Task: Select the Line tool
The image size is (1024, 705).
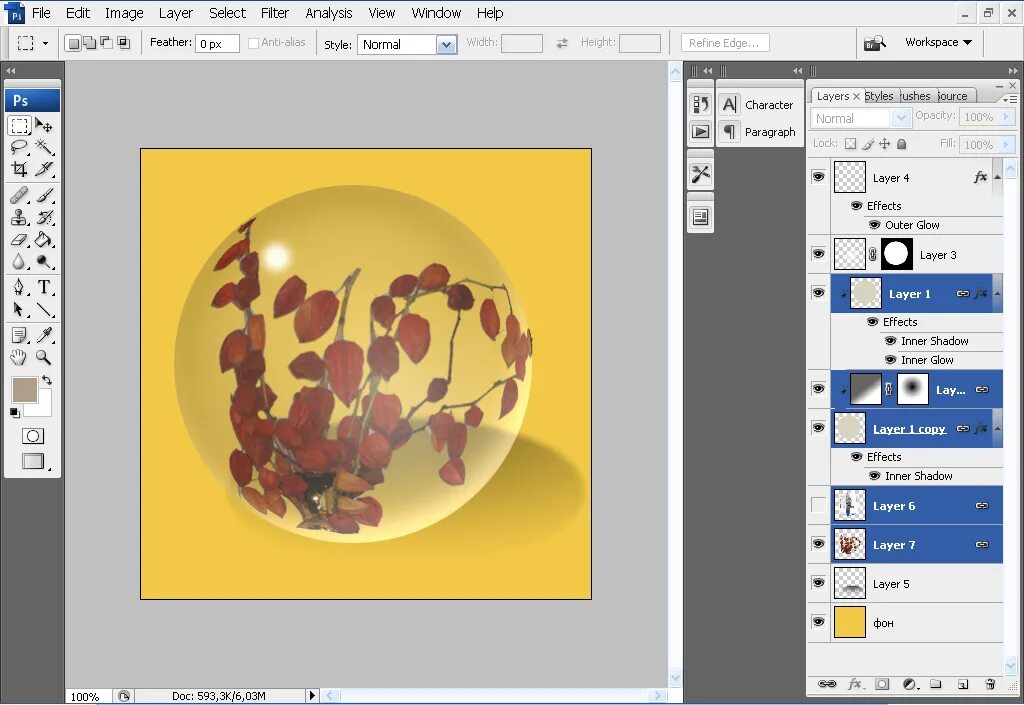Action: click(x=44, y=309)
